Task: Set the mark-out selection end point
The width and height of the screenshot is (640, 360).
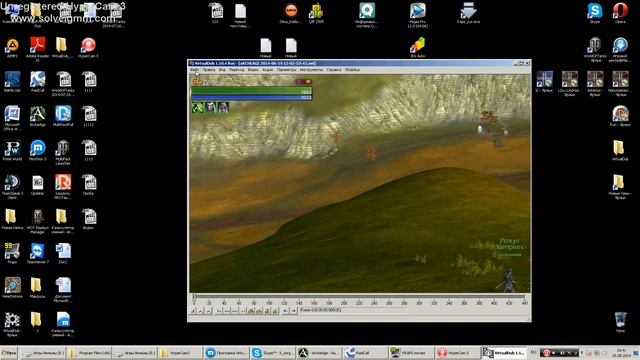Action: pos(293,311)
